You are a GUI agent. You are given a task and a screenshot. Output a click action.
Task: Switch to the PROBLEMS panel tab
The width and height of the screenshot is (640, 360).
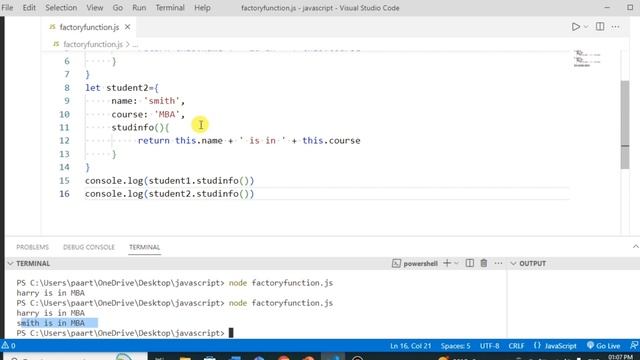pyautogui.click(x=32, y=247)
